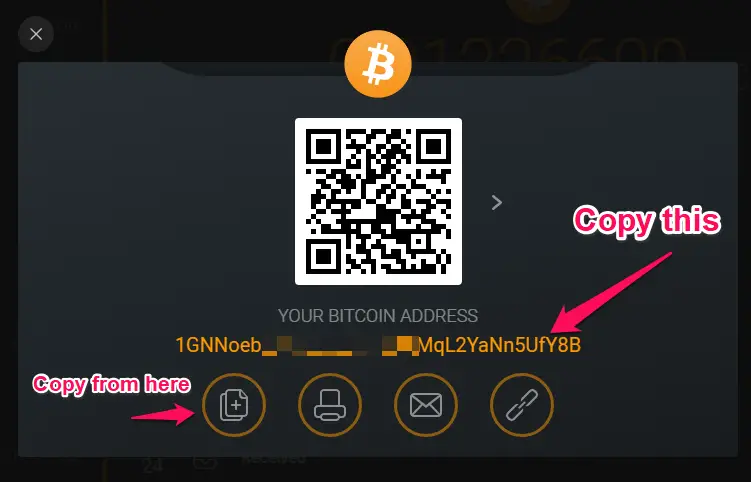Screen dimensions: 751x482
Task: Click the pixelated middle part of the address
Action: click(x=340, y=345)
